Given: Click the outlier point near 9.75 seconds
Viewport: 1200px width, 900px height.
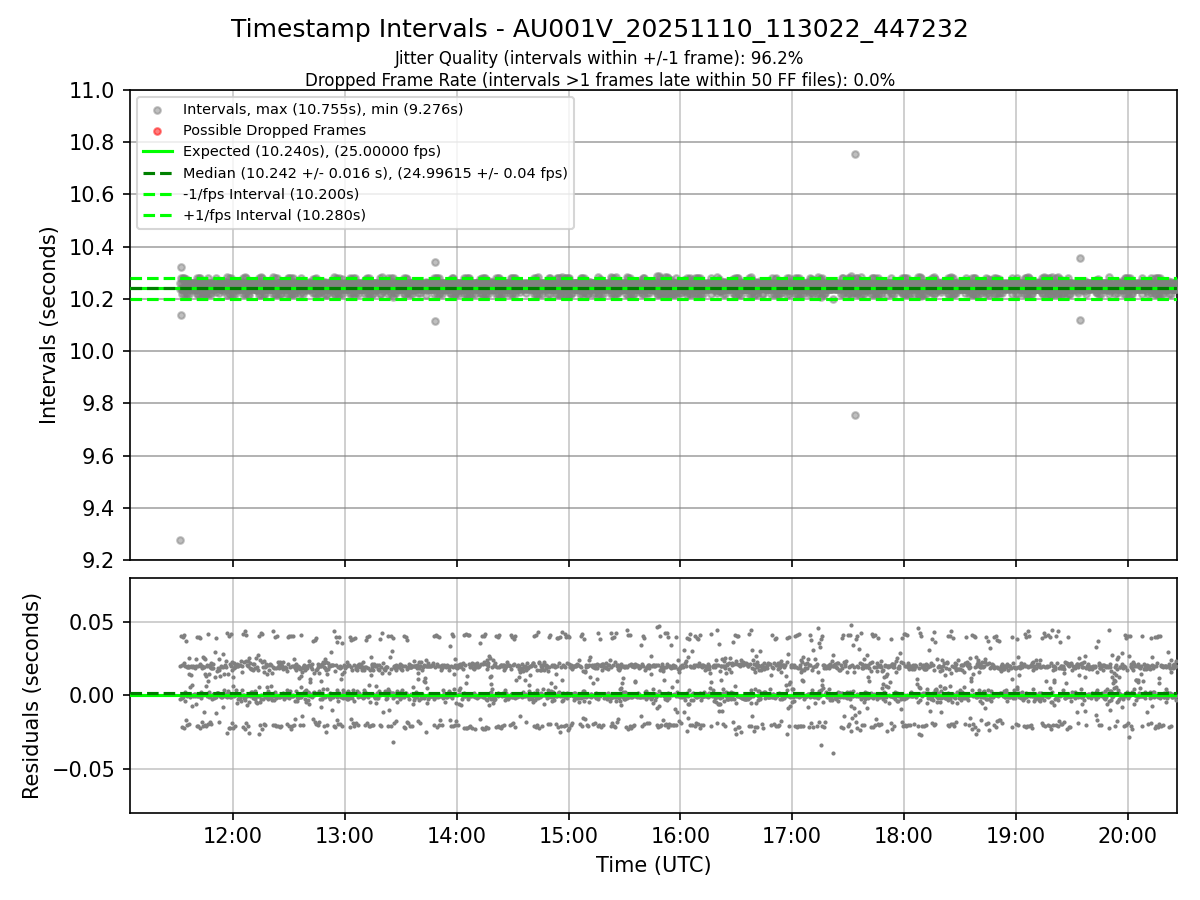Looking at the screenshot, I should (855, 415).
